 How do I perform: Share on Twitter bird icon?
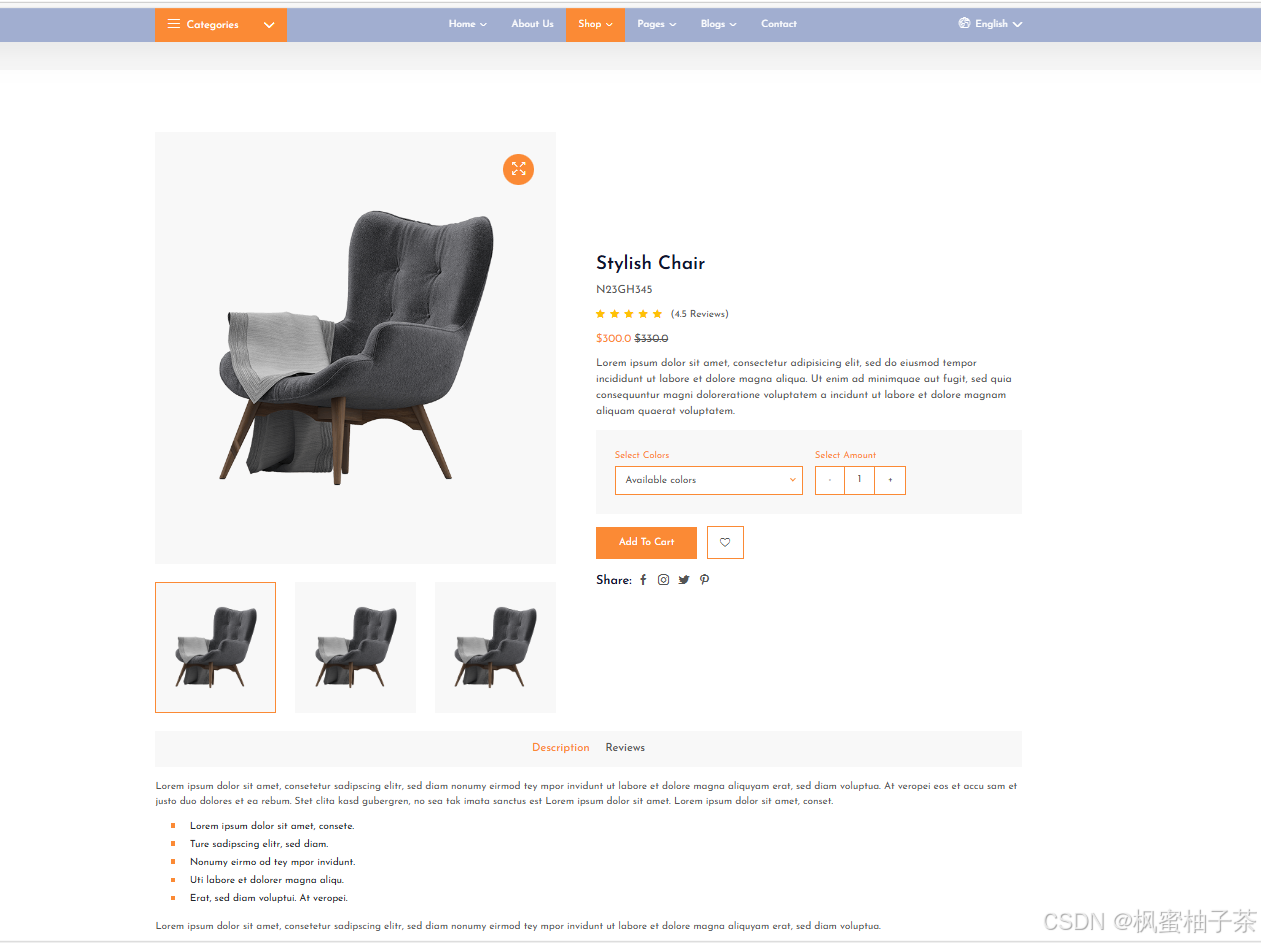point(684,580)
